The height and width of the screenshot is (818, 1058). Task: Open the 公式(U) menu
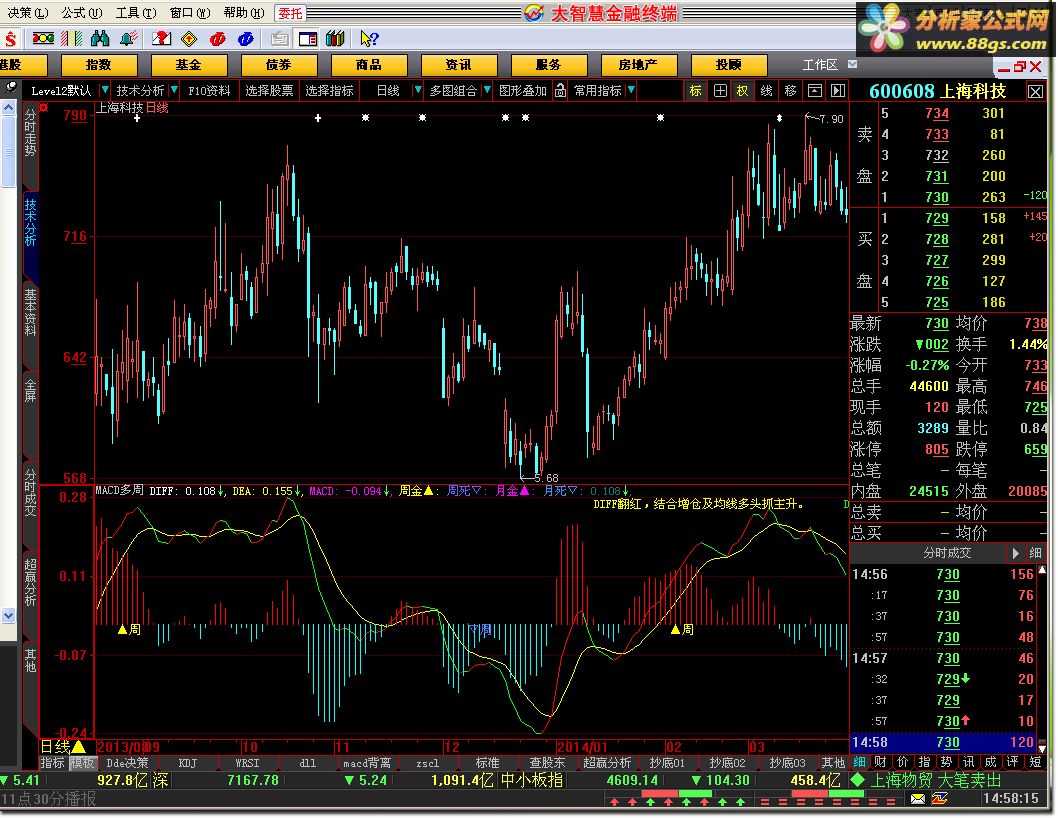[x=82, y=13]
